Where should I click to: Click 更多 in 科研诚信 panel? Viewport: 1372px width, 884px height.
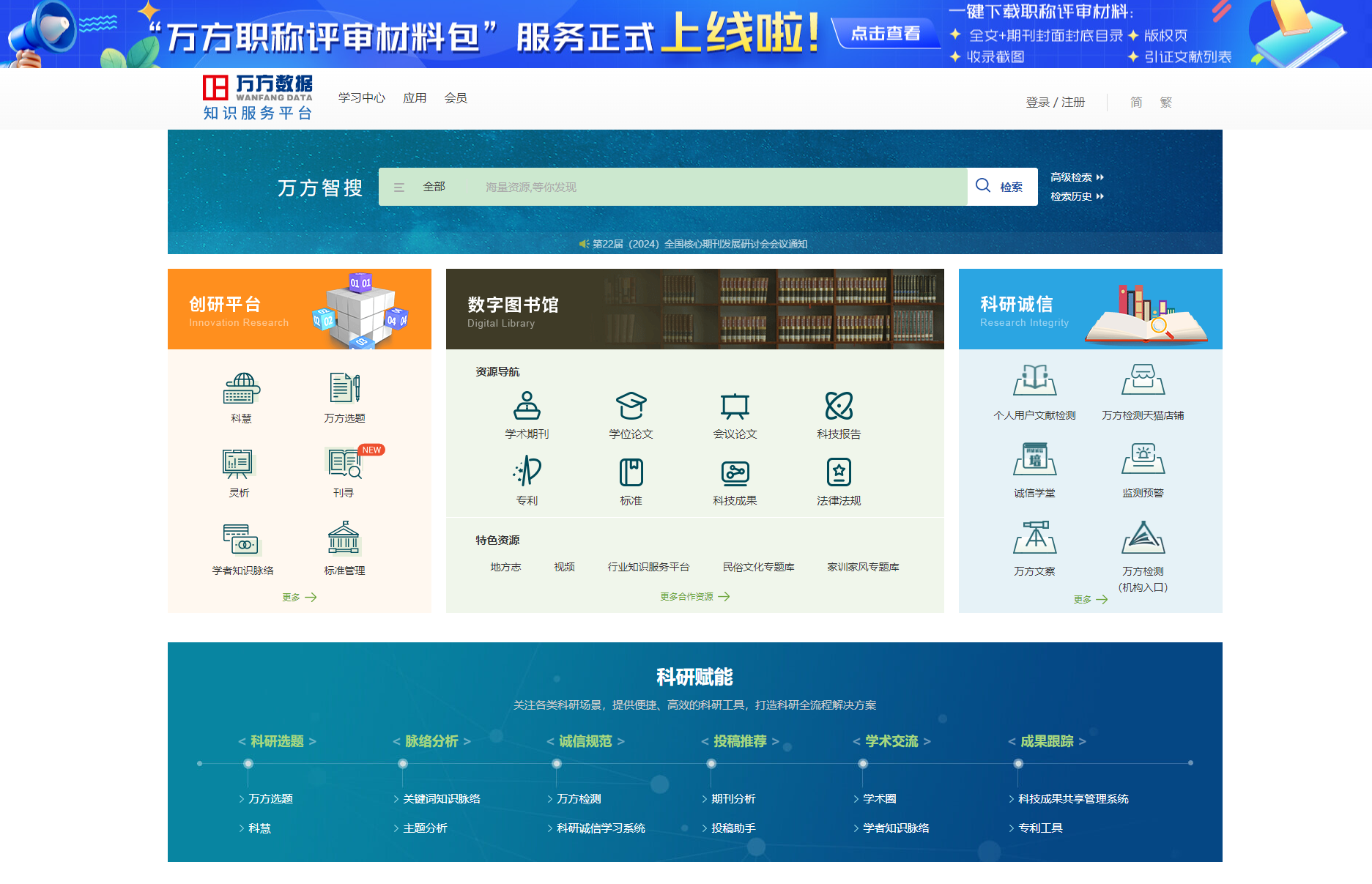tap(1091, 599)
